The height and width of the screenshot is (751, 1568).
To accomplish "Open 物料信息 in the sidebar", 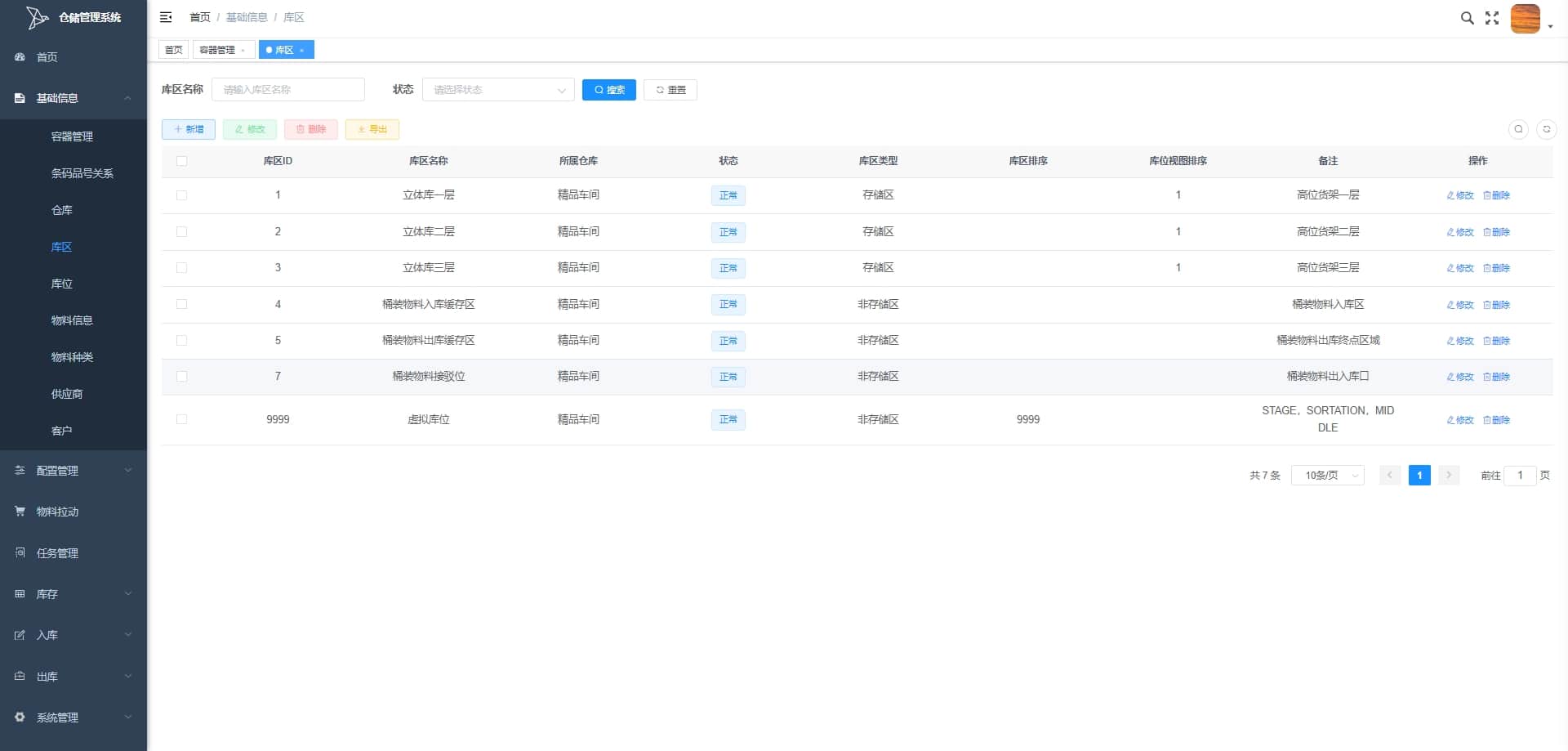I will [x=72, y=320].
